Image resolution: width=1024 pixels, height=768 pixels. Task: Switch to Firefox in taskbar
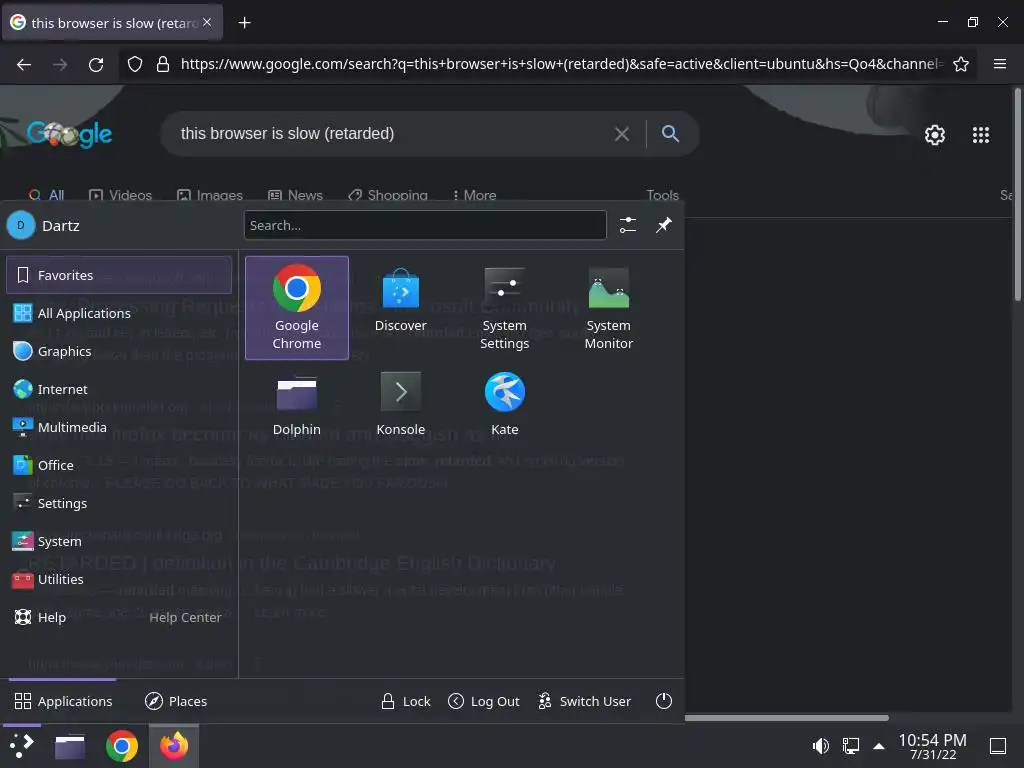[x=174, y=746]
